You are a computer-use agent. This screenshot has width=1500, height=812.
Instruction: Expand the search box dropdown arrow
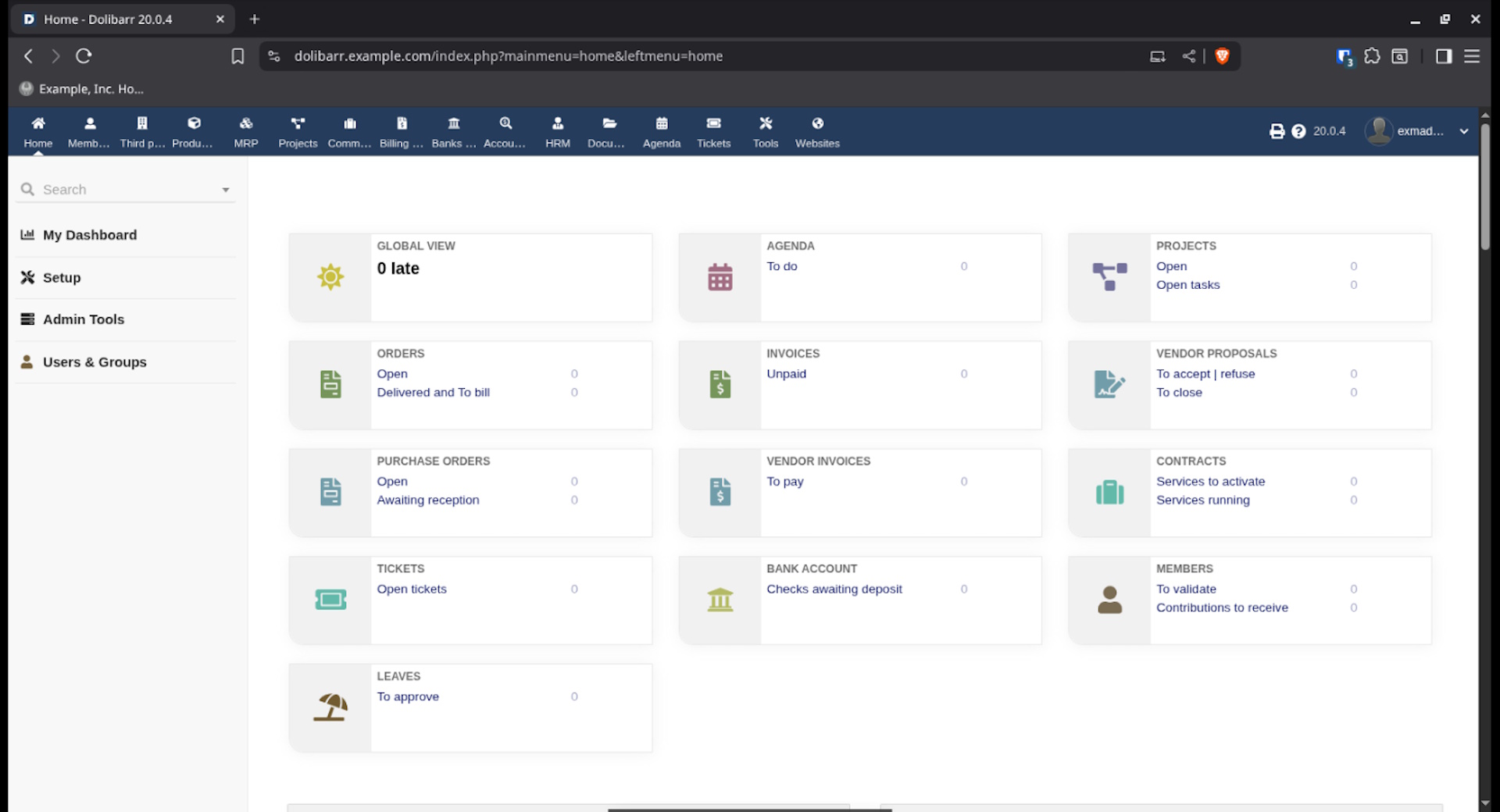pos(226,190)
